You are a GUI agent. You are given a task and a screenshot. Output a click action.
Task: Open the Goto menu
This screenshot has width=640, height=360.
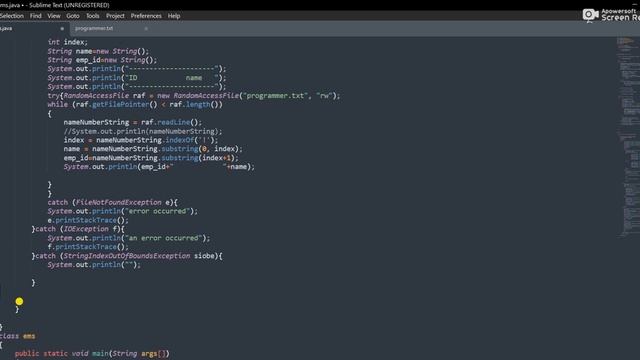tap(73, 16)
